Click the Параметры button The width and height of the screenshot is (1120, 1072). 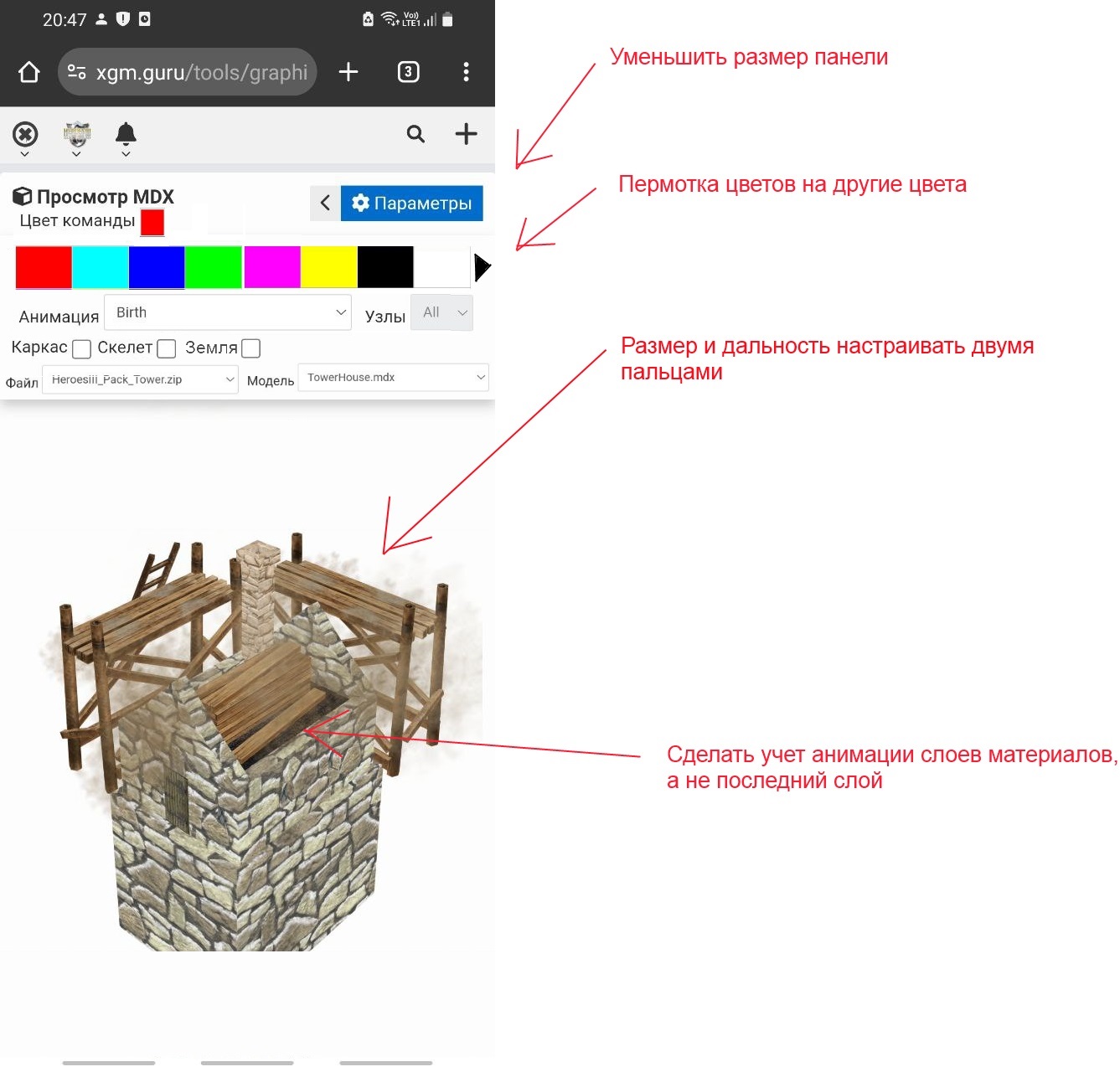[412, 203]
